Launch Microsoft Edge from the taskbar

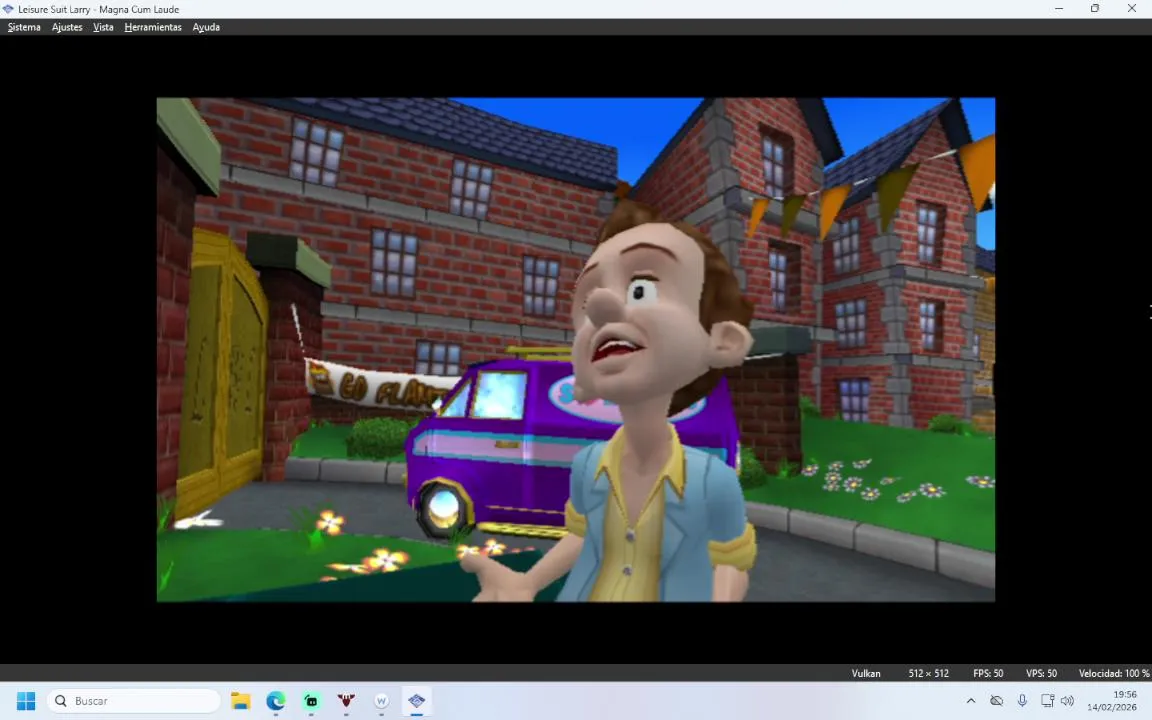276,701
